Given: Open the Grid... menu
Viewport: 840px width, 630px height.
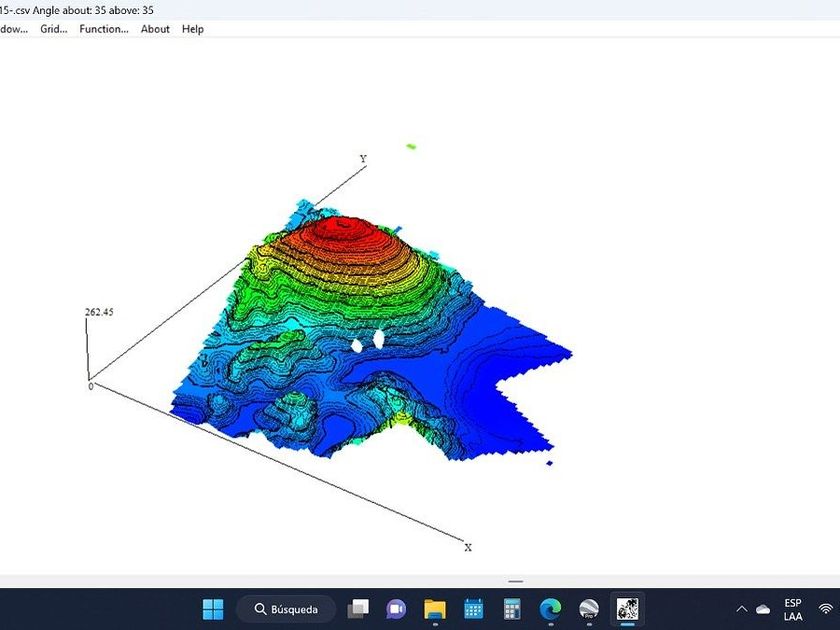Looking at the screenshot, I should [x=54, y=29].
